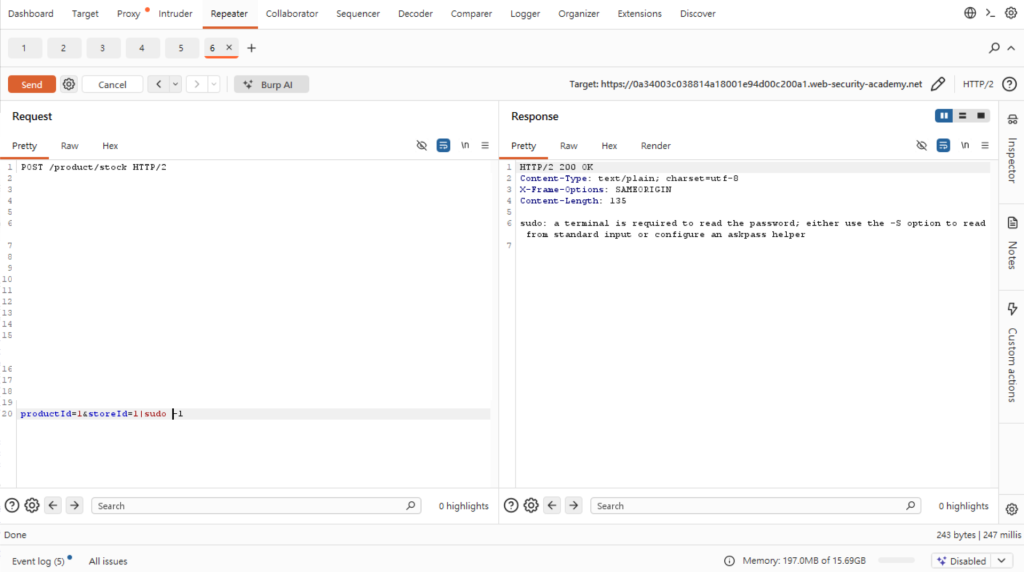This screenshot has width=1024, height=572.
Task: Expand the forward history dropdown arrow
Action: (214, 84)
